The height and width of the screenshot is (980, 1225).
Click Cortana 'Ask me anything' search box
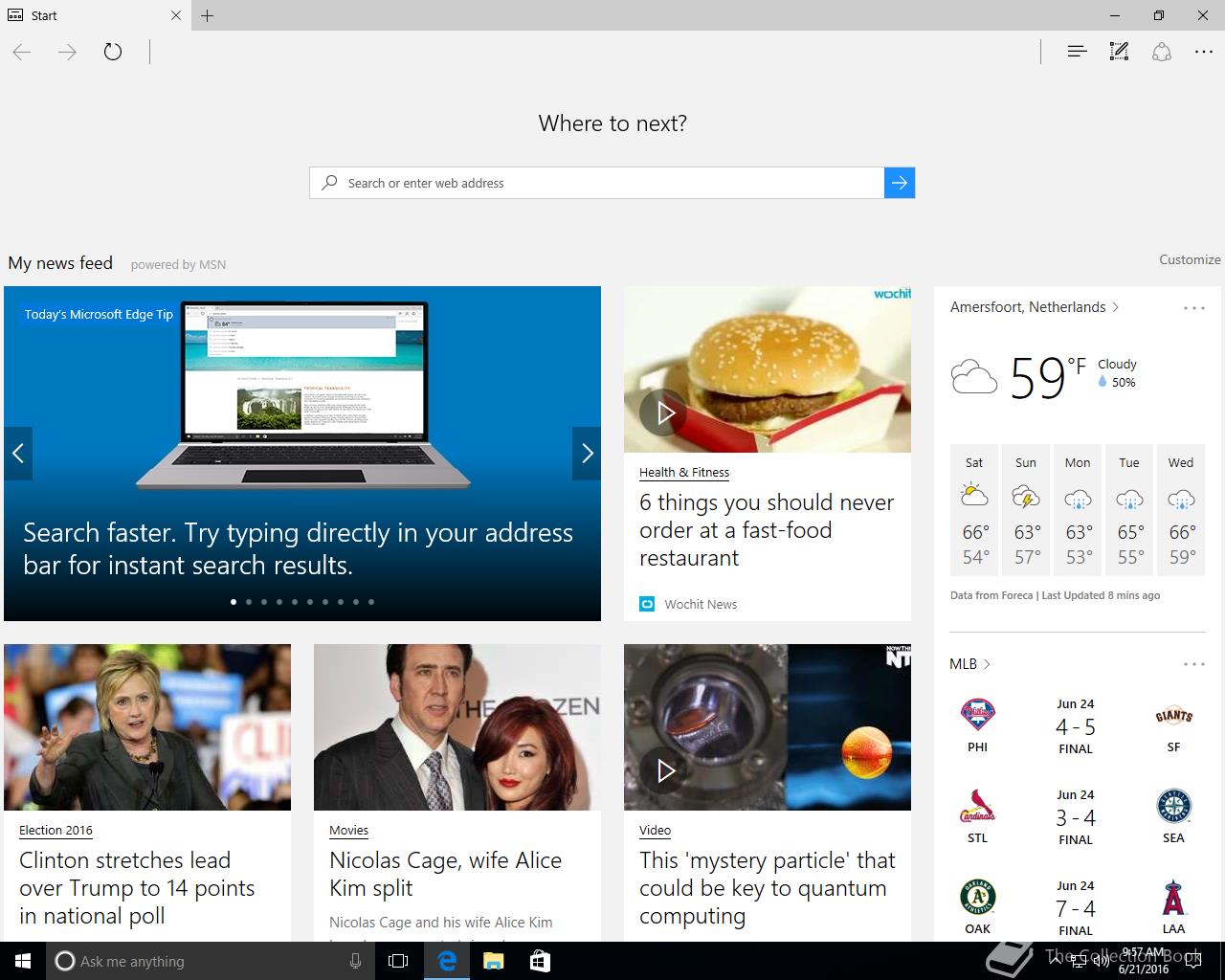[211, 961]
